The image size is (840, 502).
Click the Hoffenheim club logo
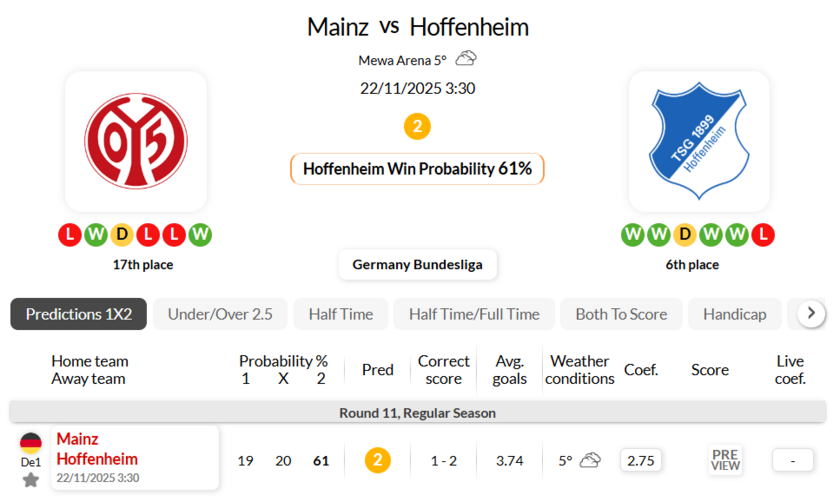pos(699,140)
